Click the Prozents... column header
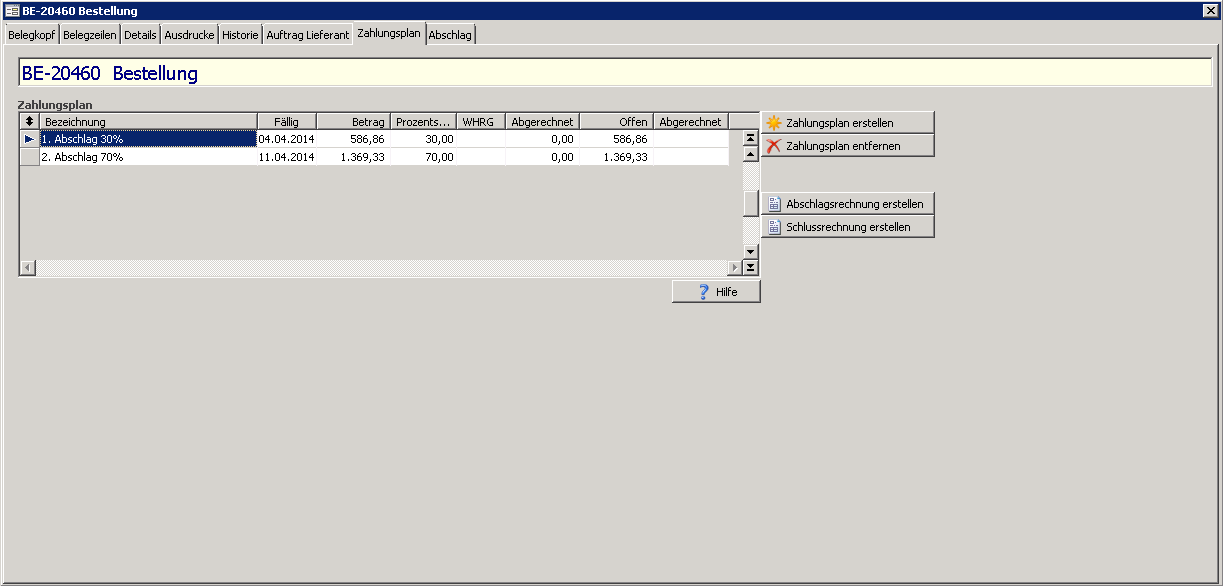1223x586 pixels. pos(423,121)
